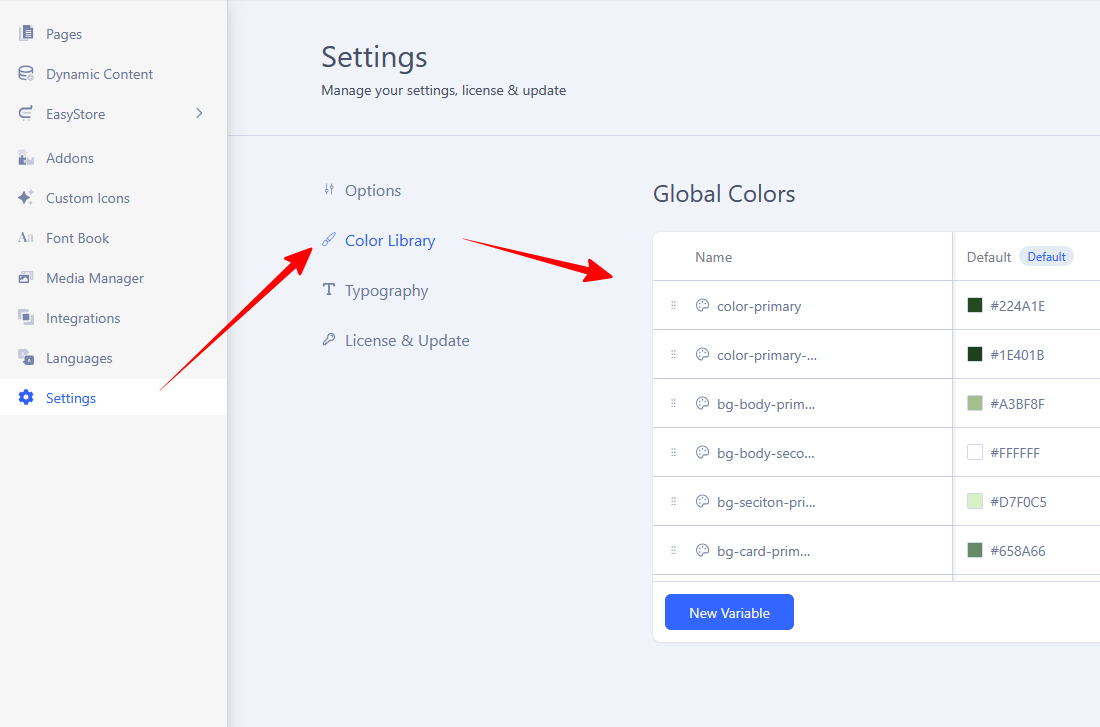The width and height of the screenshot is (1100, 727).
Task: Click the License & Update key icon
Action: (x=329, y=340)
